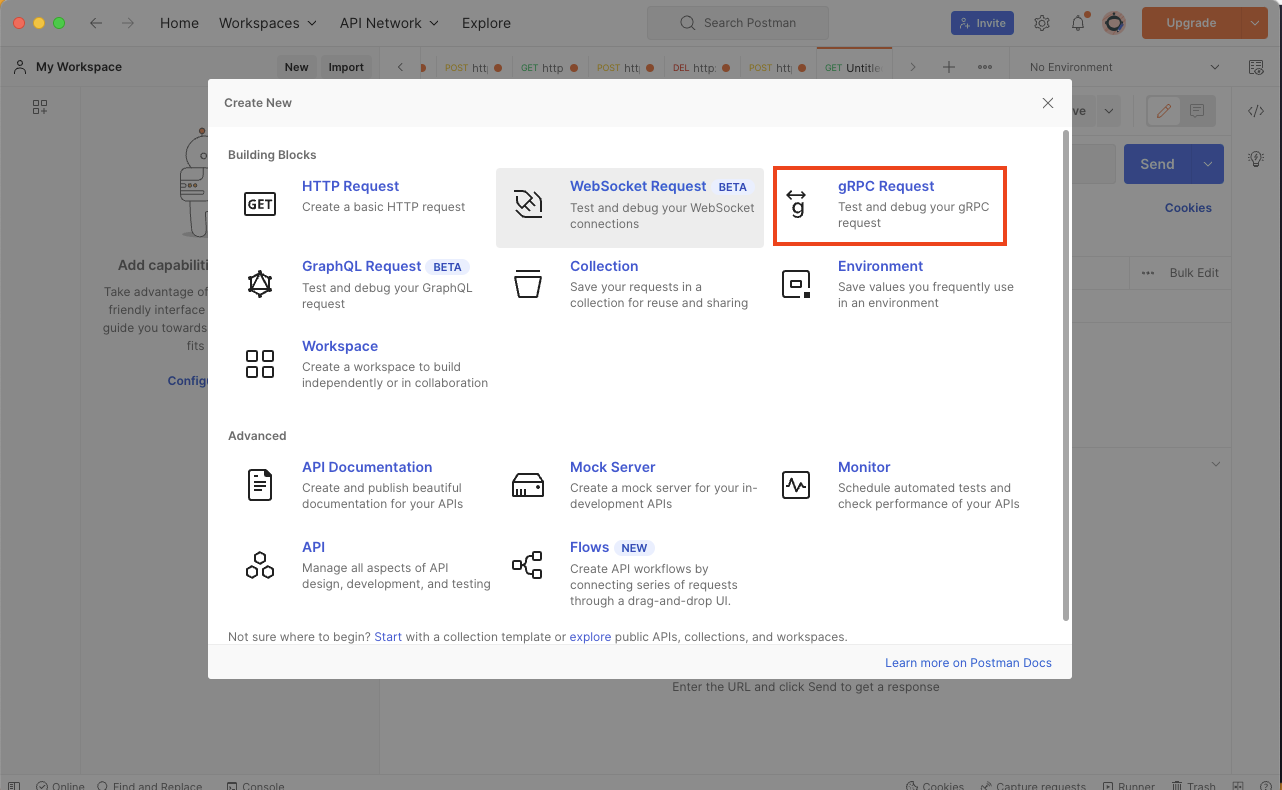Screen dimensions: 1282x790
Task: Open the Monitor pulse icon
Action: point(796,485)
